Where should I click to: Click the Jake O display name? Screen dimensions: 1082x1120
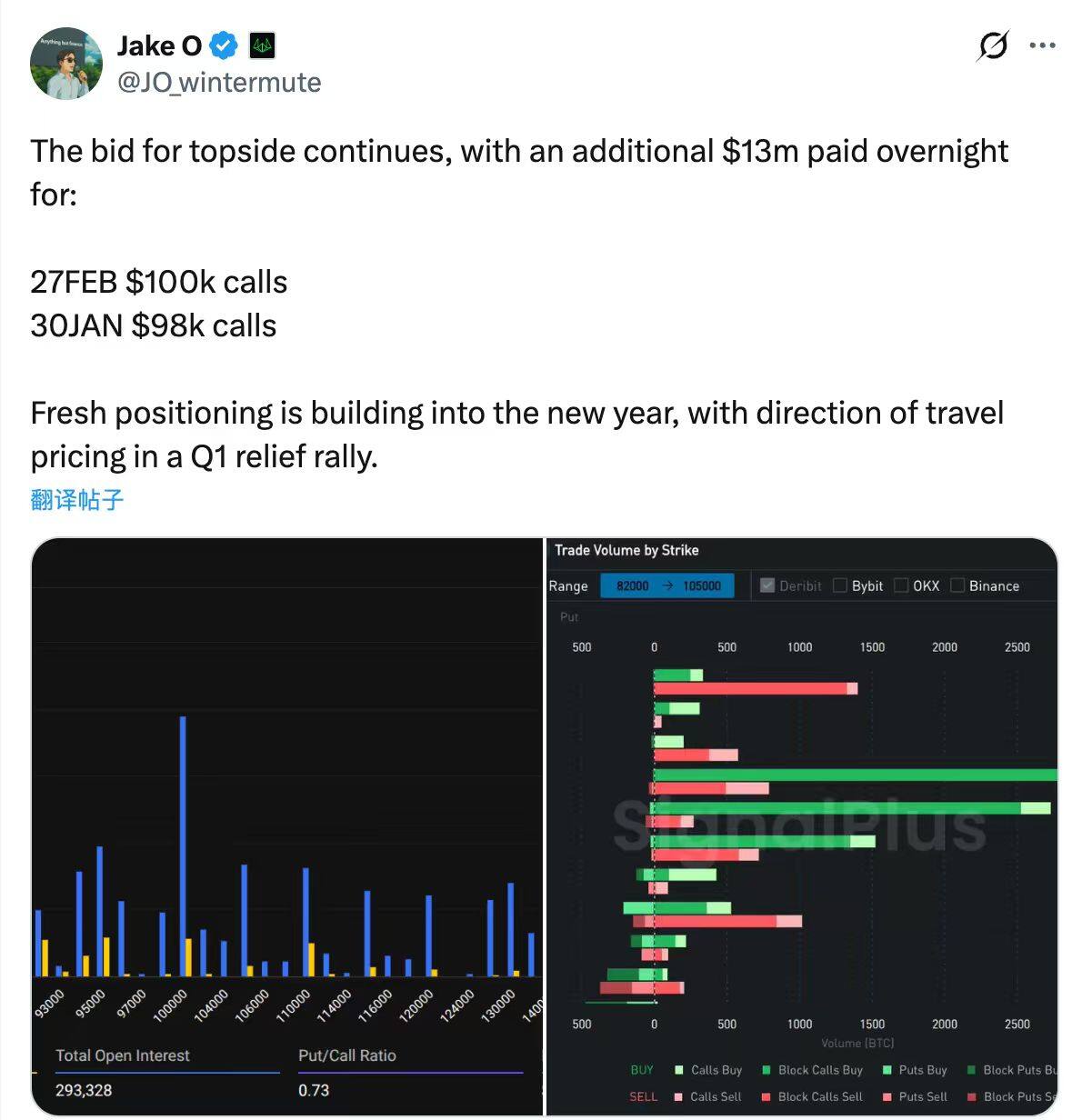(x=159, y=45)
